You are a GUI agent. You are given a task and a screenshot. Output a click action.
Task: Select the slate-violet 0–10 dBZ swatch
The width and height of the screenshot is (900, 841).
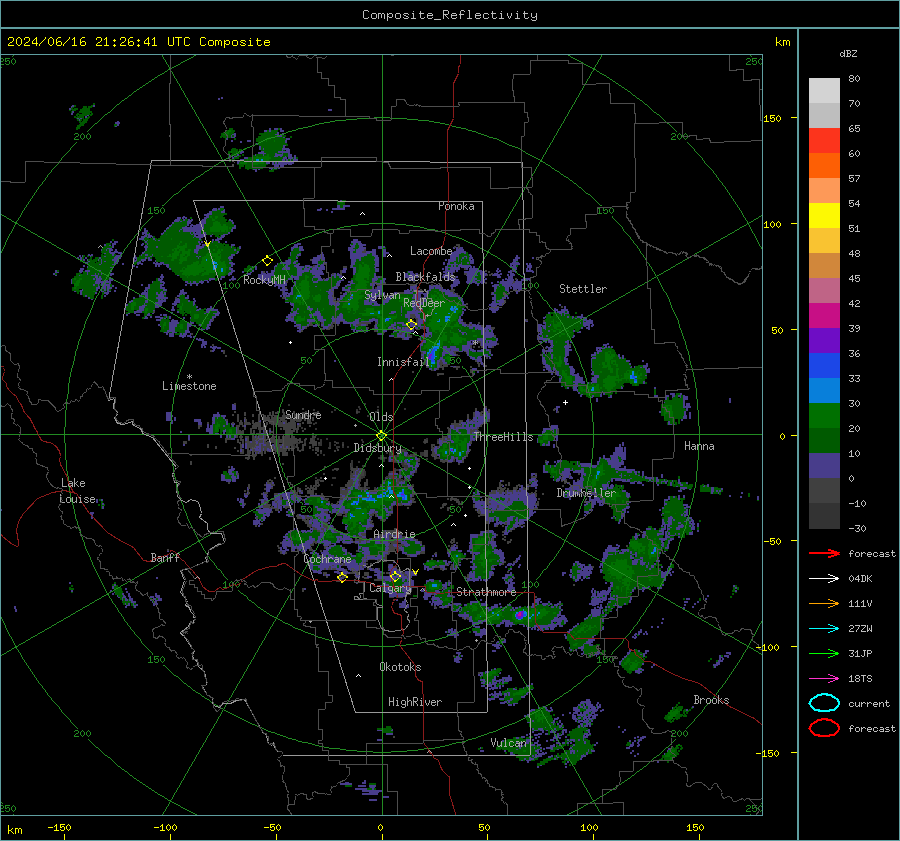click(x=824, y=466)
